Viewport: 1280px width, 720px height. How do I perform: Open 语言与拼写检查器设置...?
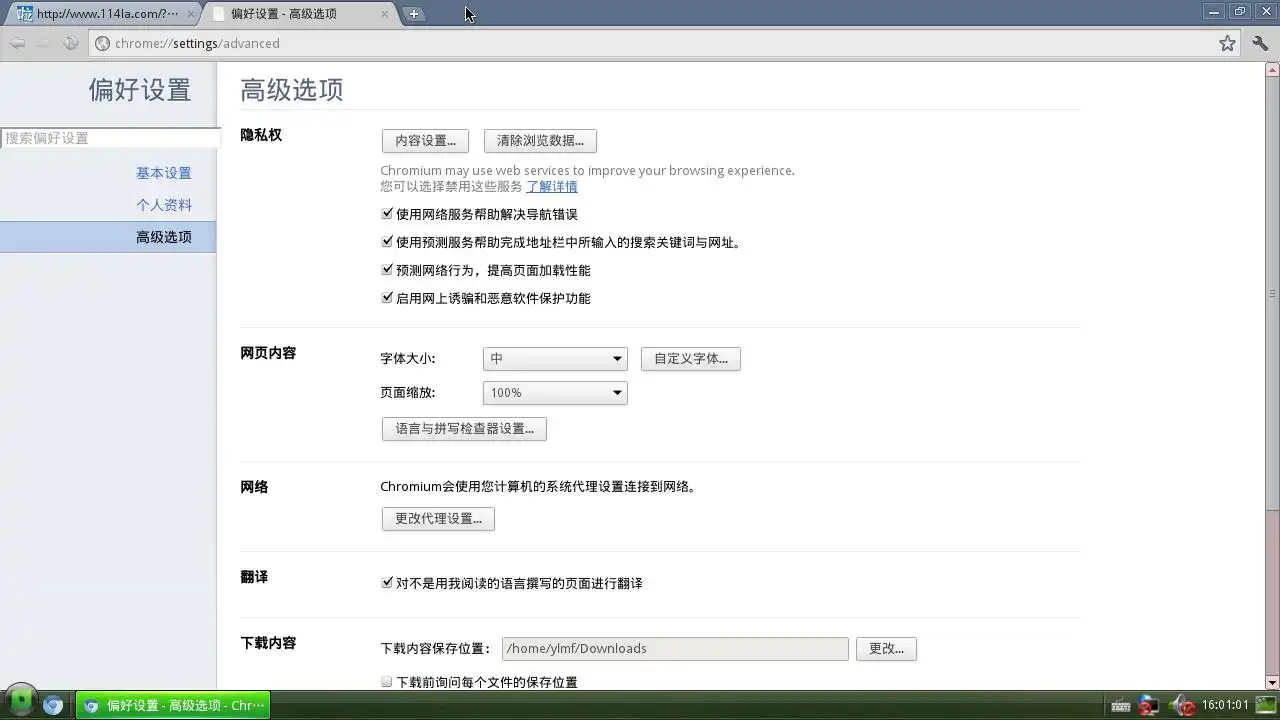[x=464, y=429]
